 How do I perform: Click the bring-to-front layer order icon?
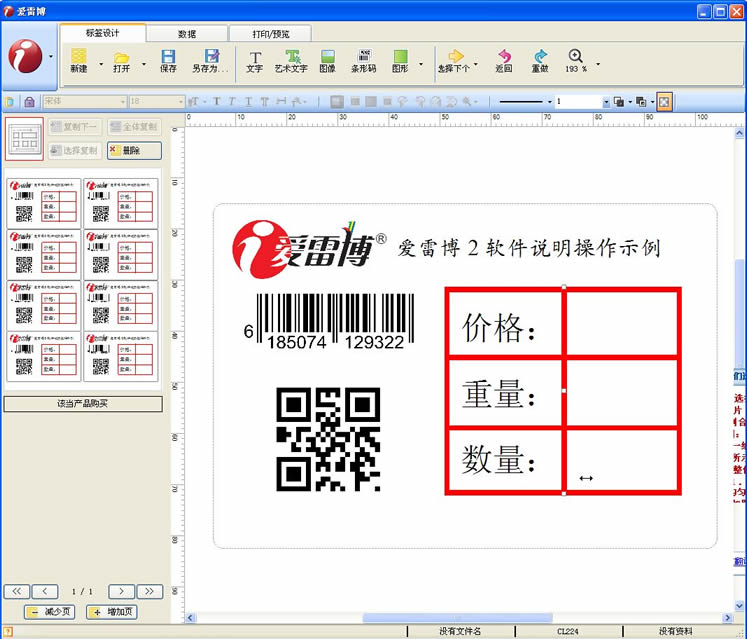point(619,101)
